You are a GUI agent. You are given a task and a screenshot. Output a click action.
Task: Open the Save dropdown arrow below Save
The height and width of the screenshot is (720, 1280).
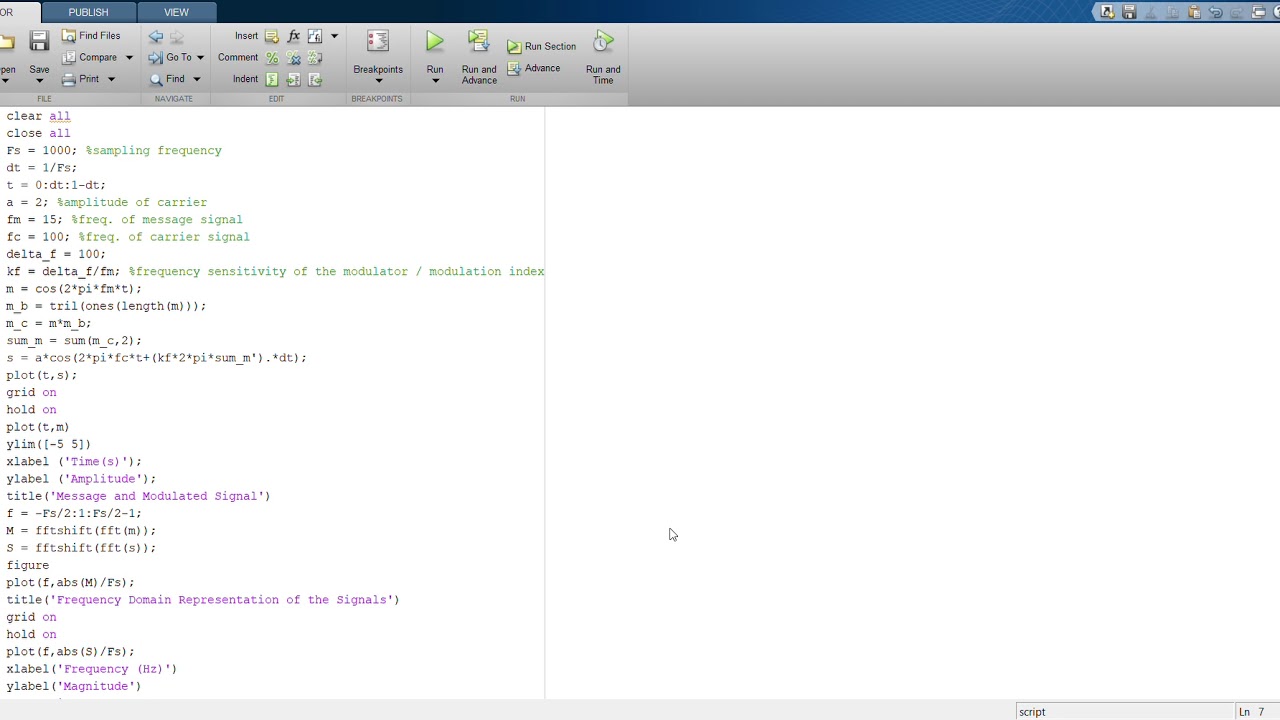pos(39,82)
